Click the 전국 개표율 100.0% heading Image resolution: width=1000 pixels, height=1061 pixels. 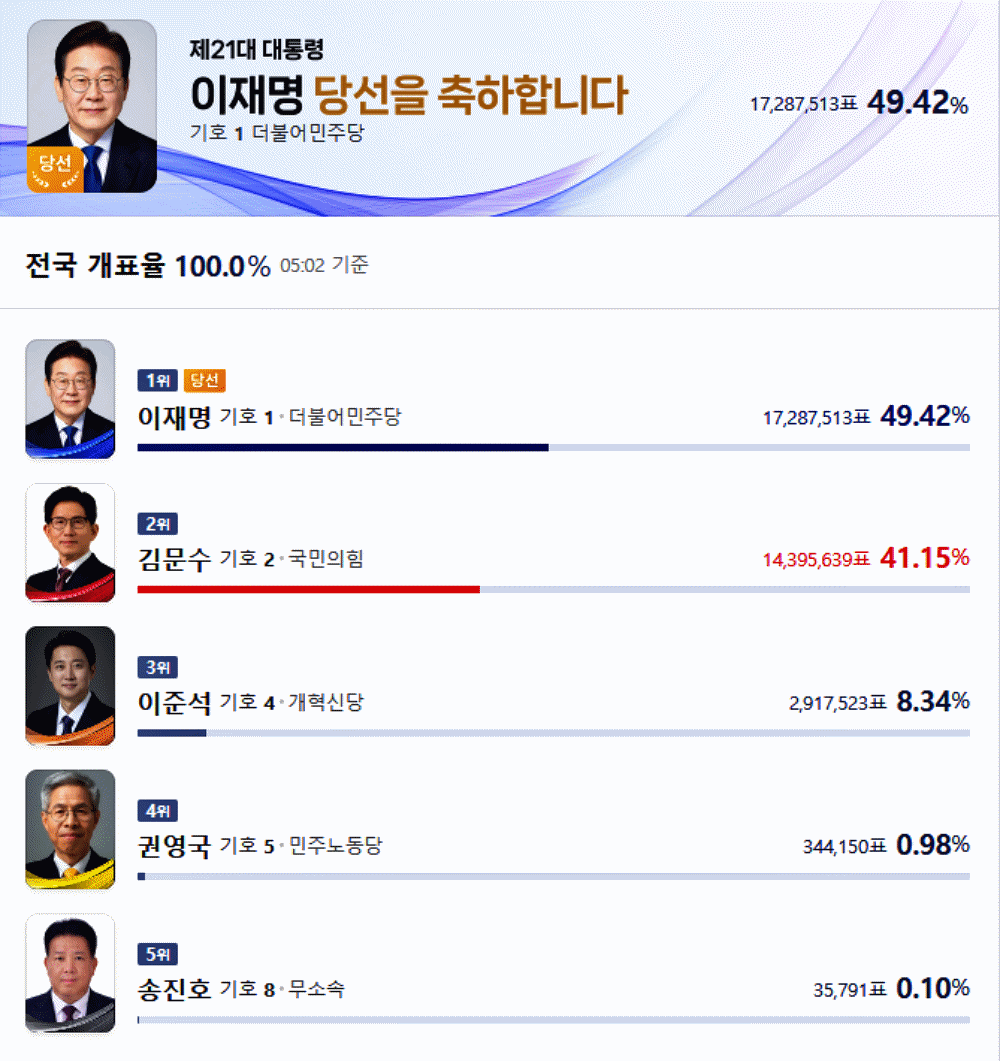tap(148, 265)
